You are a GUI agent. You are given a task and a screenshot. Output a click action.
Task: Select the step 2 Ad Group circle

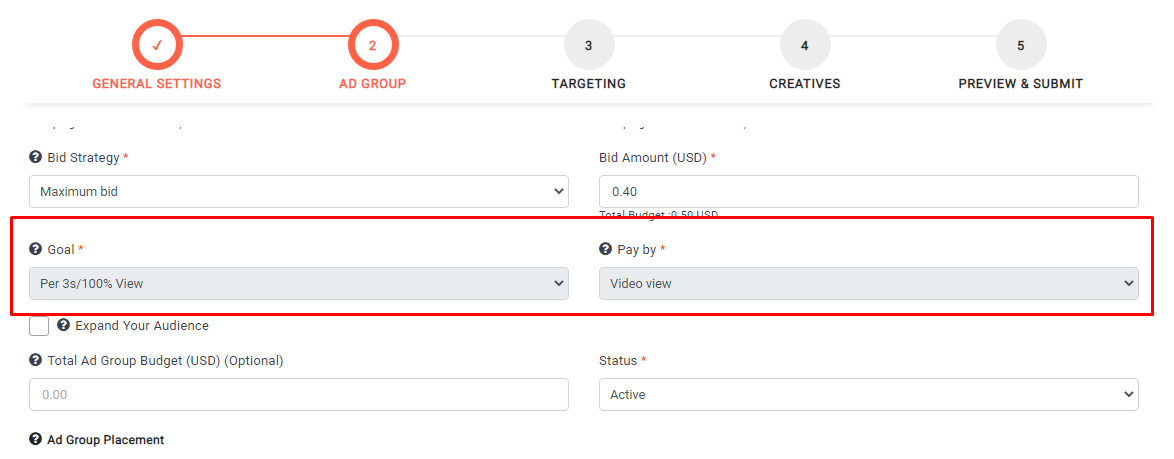[x=373, y=45]
